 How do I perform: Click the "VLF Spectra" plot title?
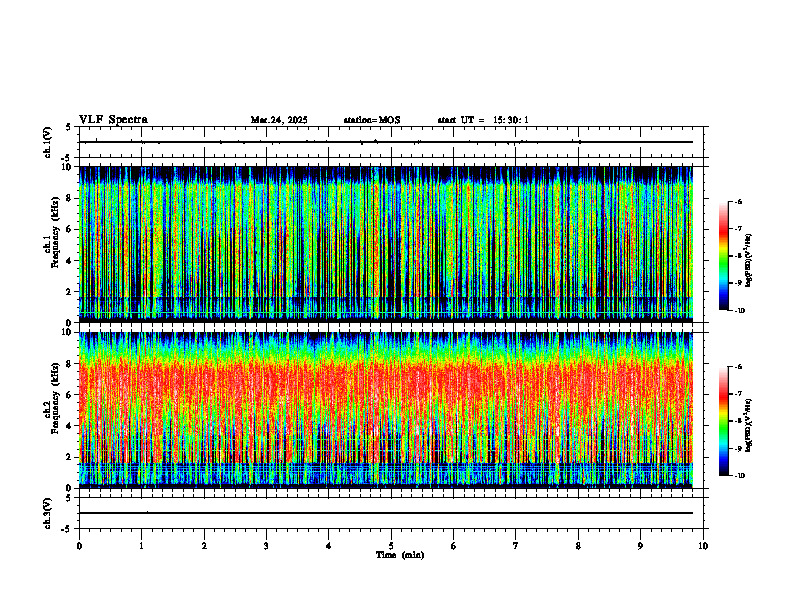[113, 120]
